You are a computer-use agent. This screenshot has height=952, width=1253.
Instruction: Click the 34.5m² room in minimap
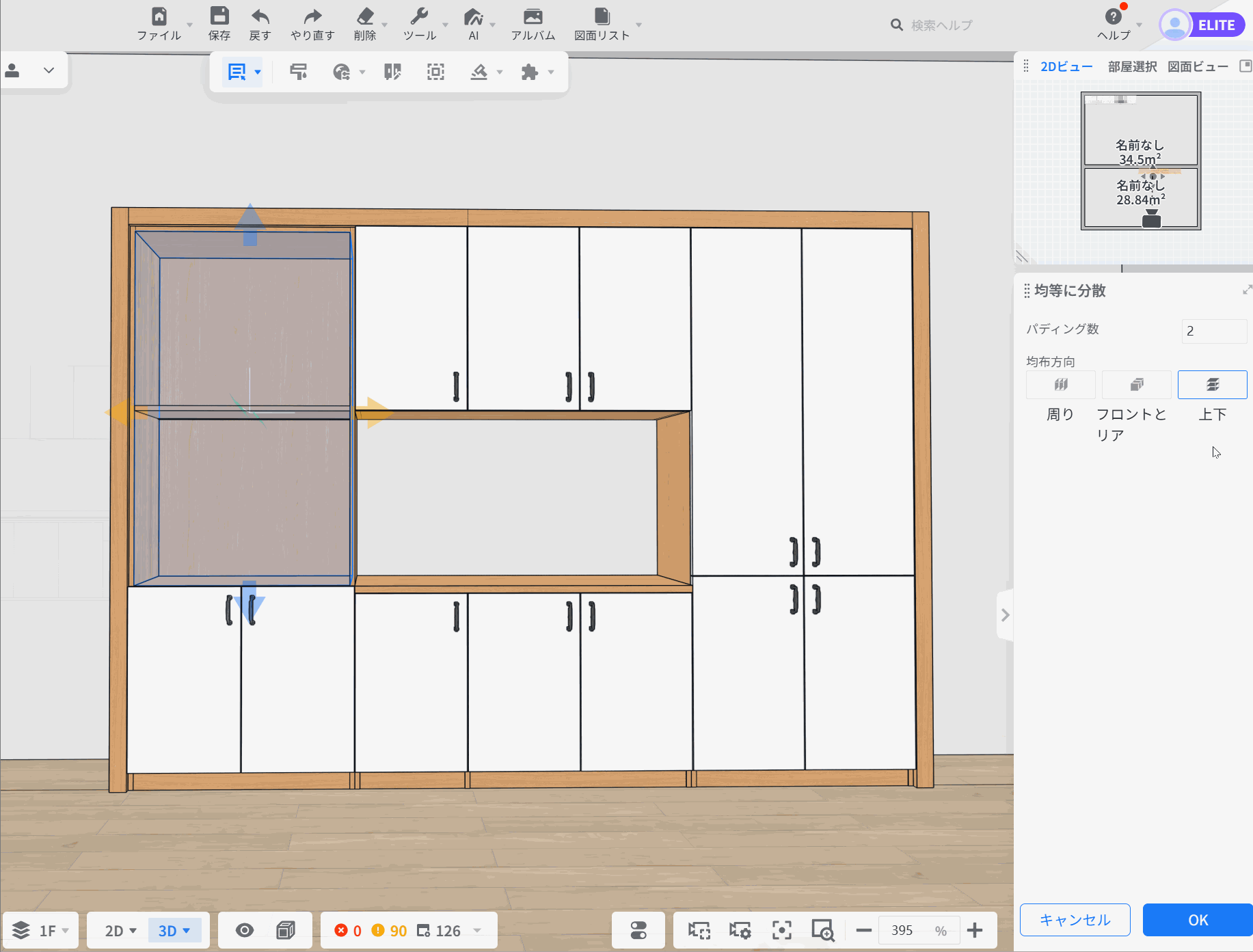coord(1140,130)
